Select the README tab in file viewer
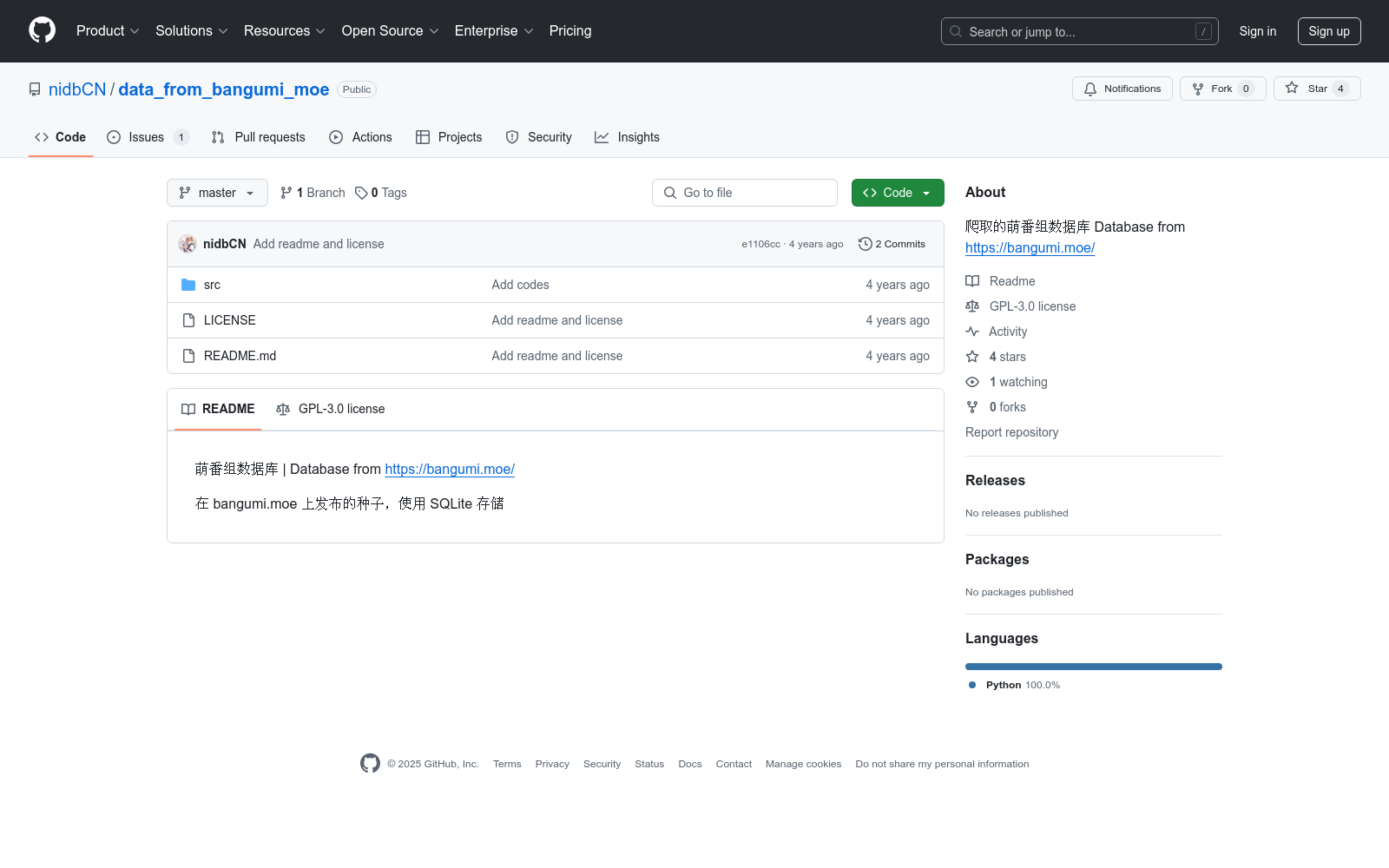 (x=218, y=409)
